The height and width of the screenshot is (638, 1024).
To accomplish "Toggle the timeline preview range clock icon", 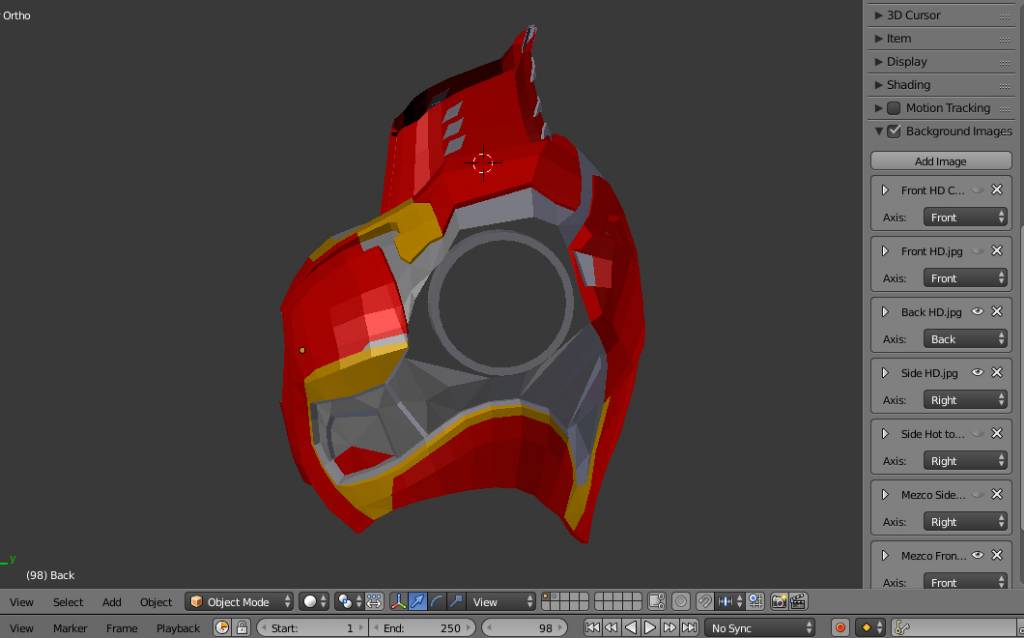I will [x=223, y=628].
